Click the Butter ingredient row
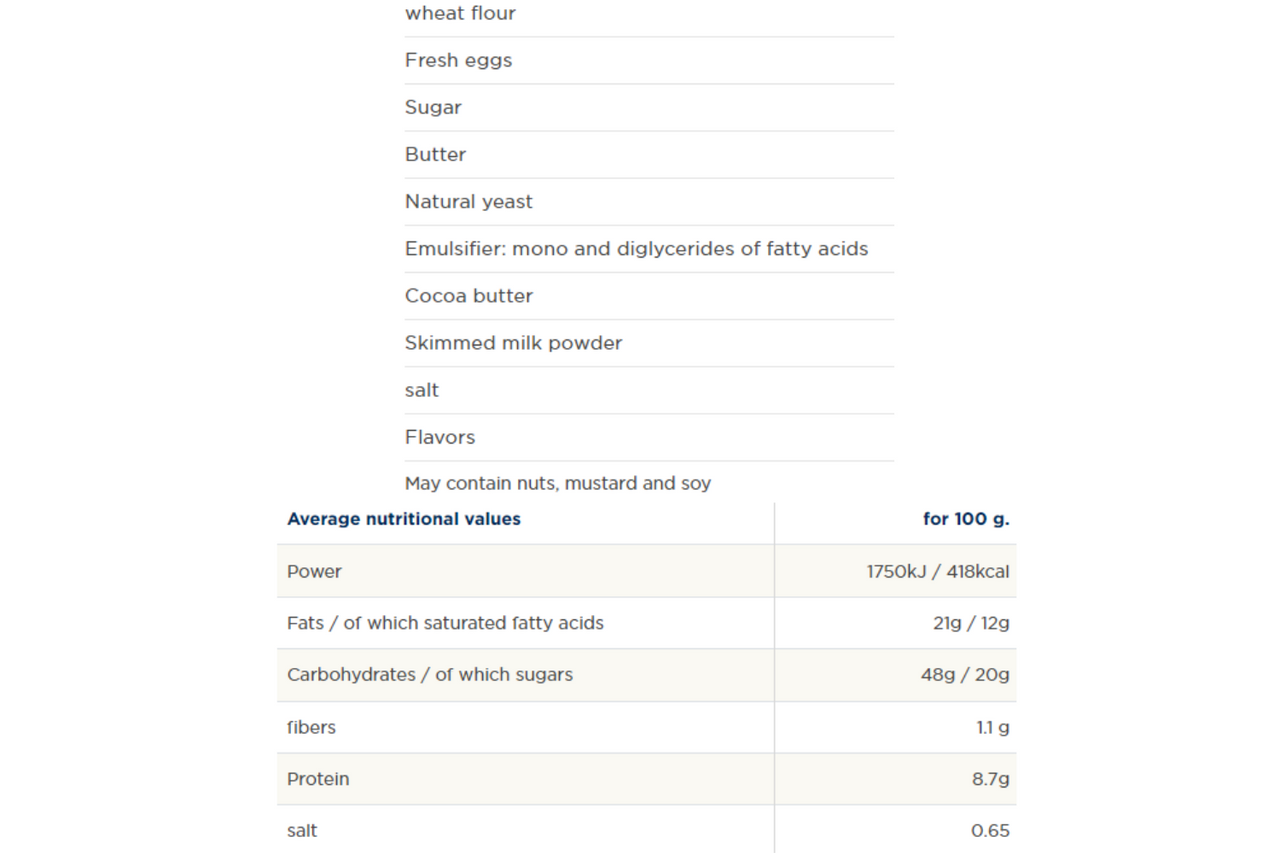 (649, 154)
